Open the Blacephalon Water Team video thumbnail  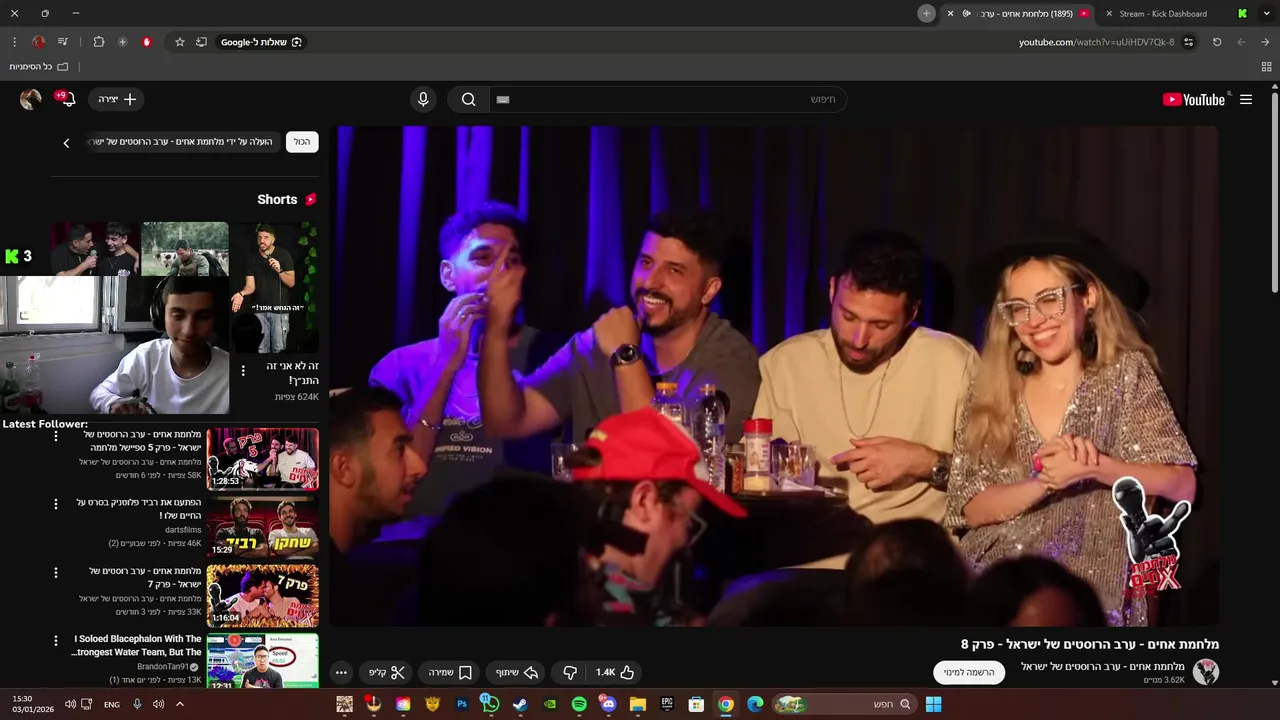pyautogui.click(x=262, y=660)
